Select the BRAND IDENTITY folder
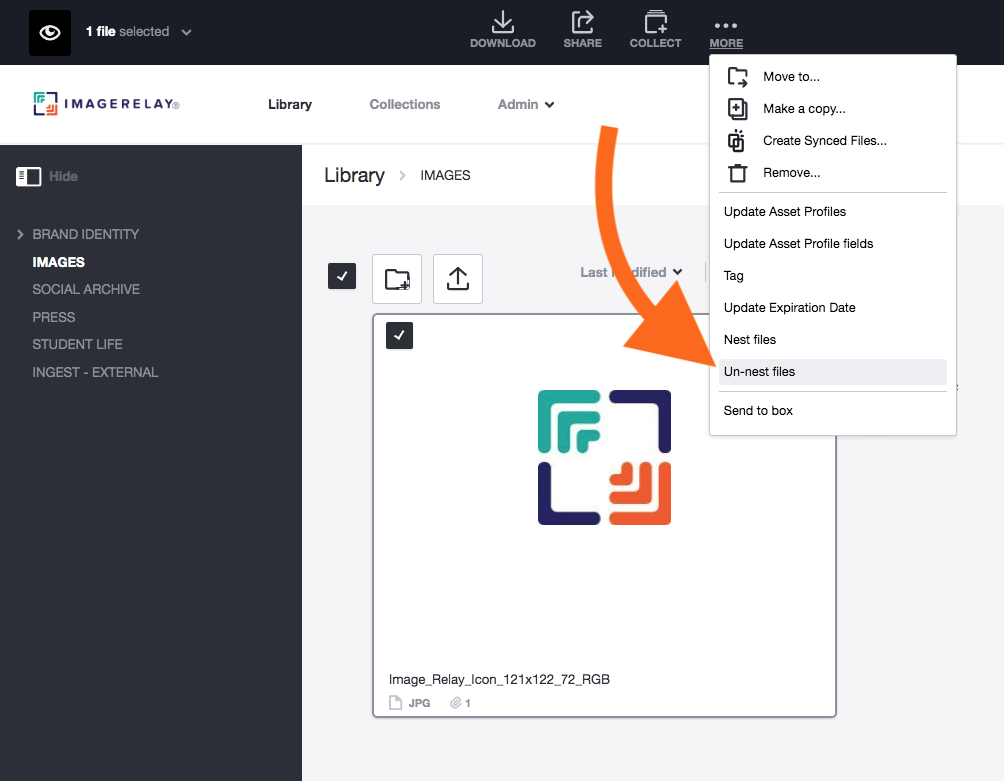The width and height of the screenshot is (1004, 781). click(86, 234)
